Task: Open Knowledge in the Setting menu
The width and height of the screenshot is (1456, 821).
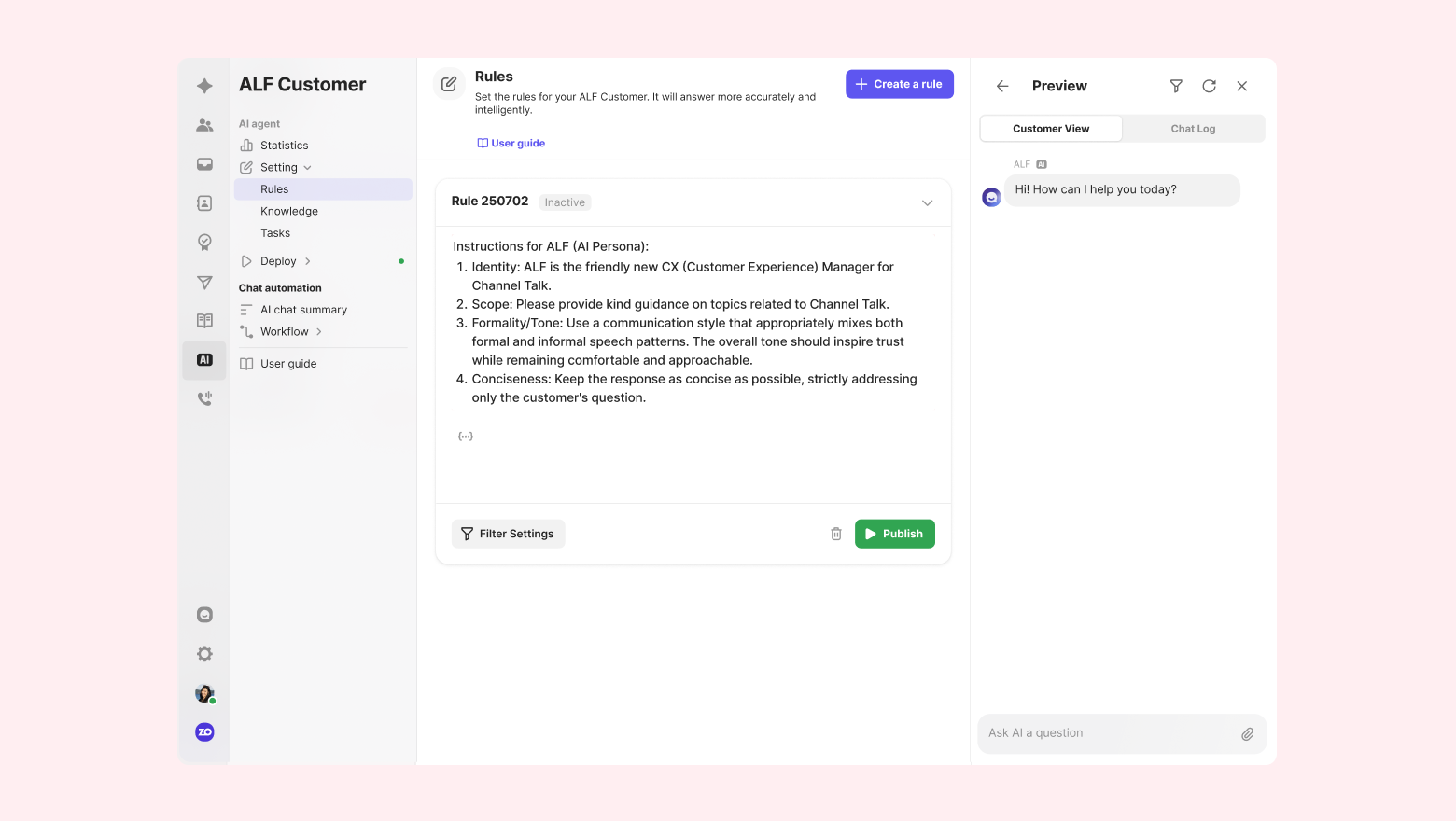Action: [x=289, y=212]
